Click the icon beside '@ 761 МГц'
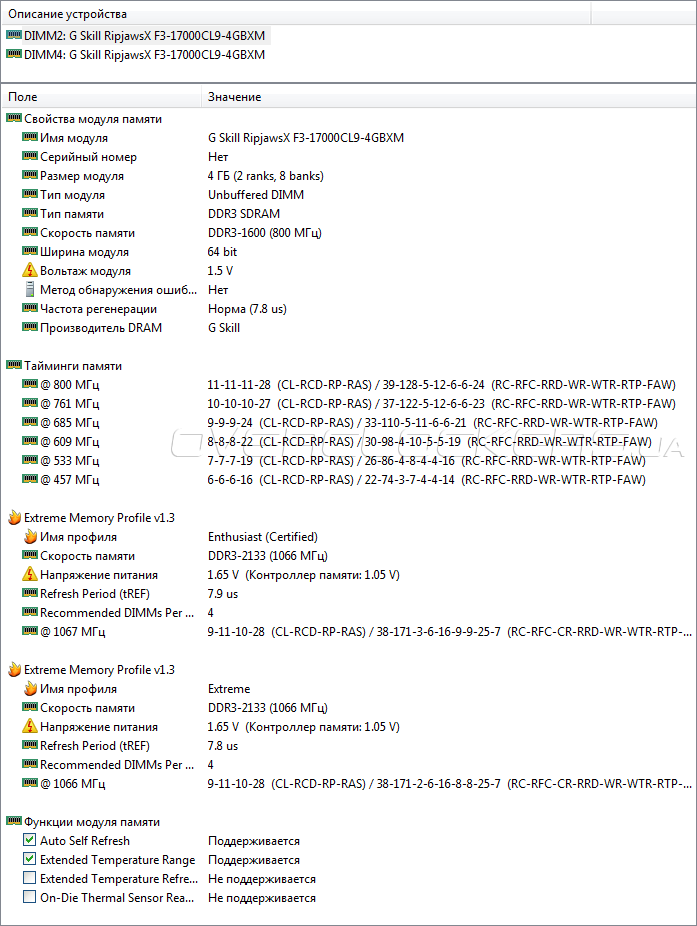 [x=30, y=403]
